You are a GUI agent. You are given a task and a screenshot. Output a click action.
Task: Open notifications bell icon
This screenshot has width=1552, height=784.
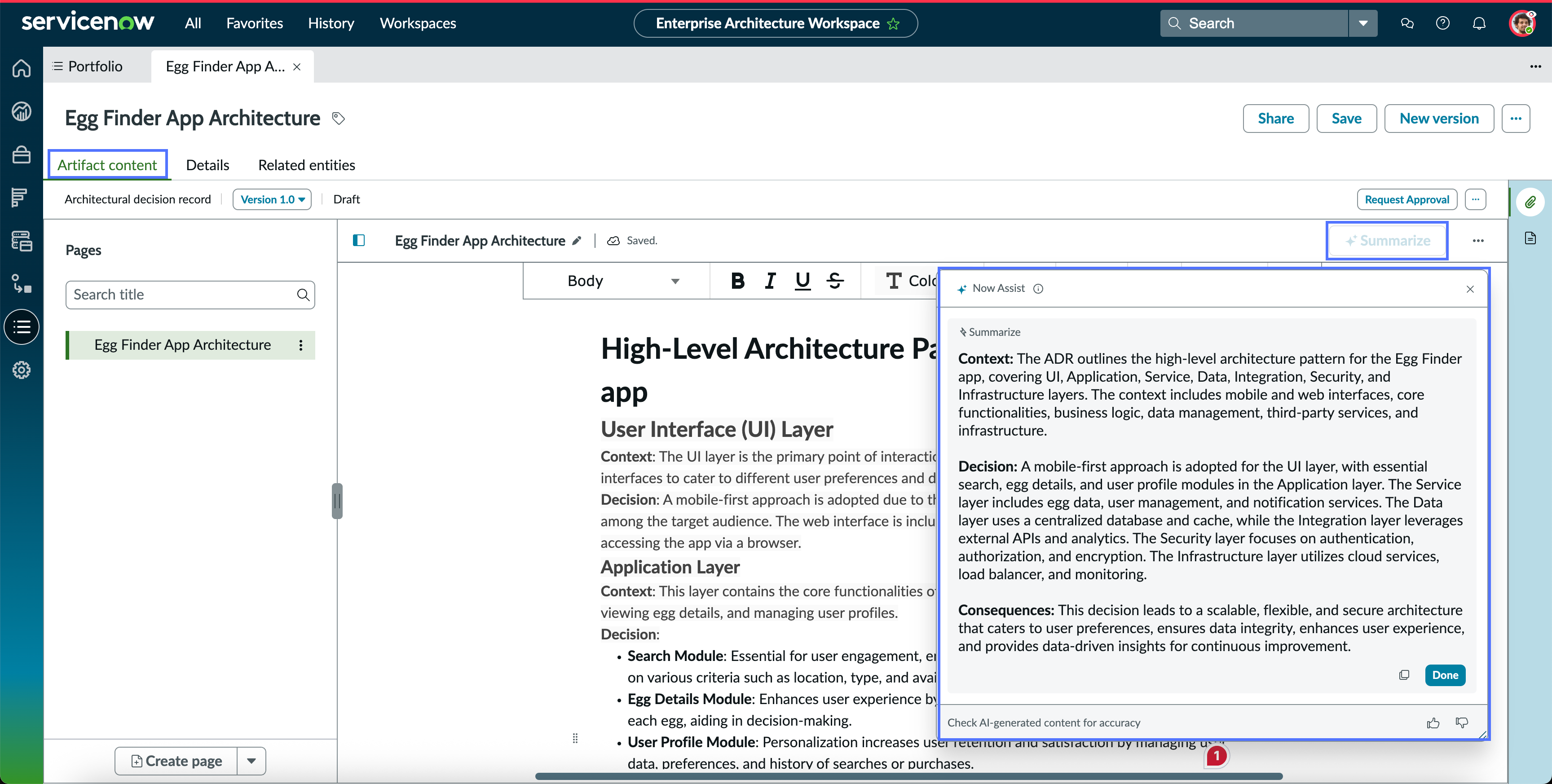point(1479,23)
